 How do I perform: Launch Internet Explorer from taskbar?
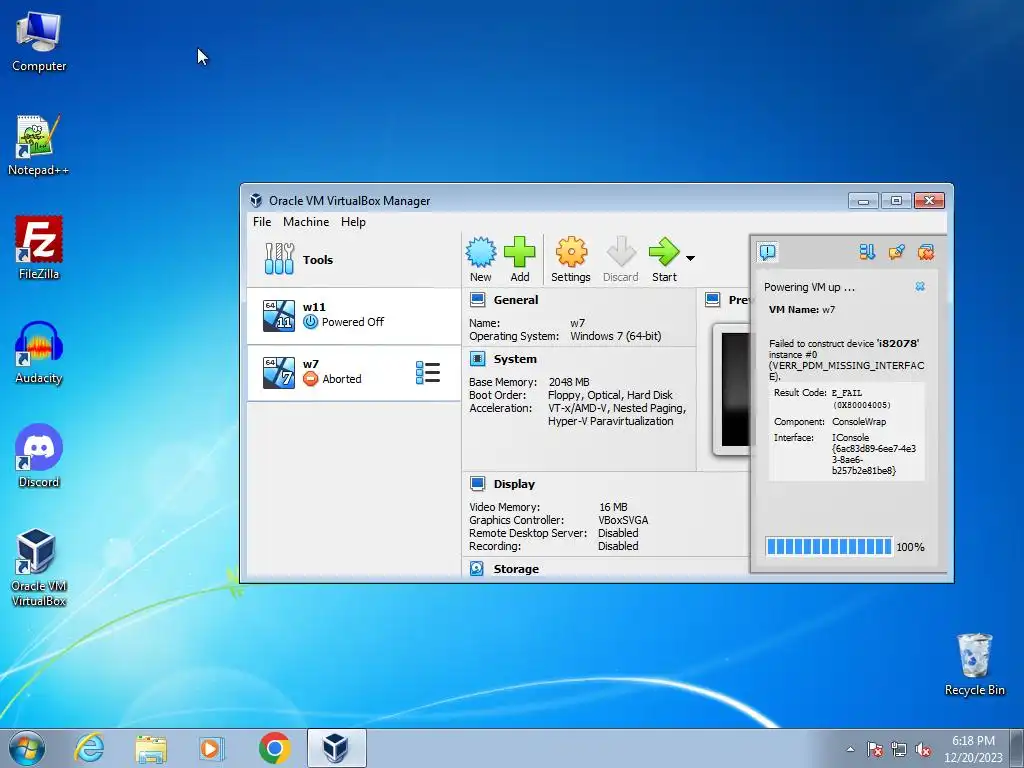89,748
